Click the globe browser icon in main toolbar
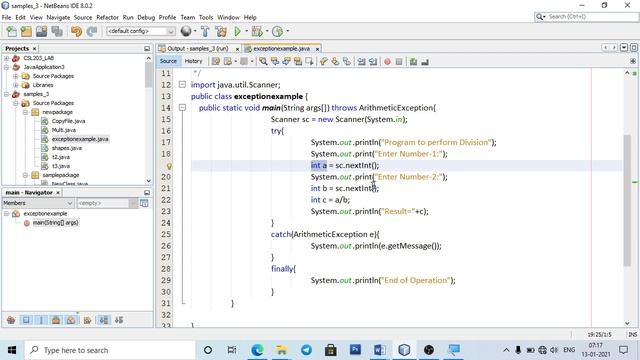 tap(186, 31)
